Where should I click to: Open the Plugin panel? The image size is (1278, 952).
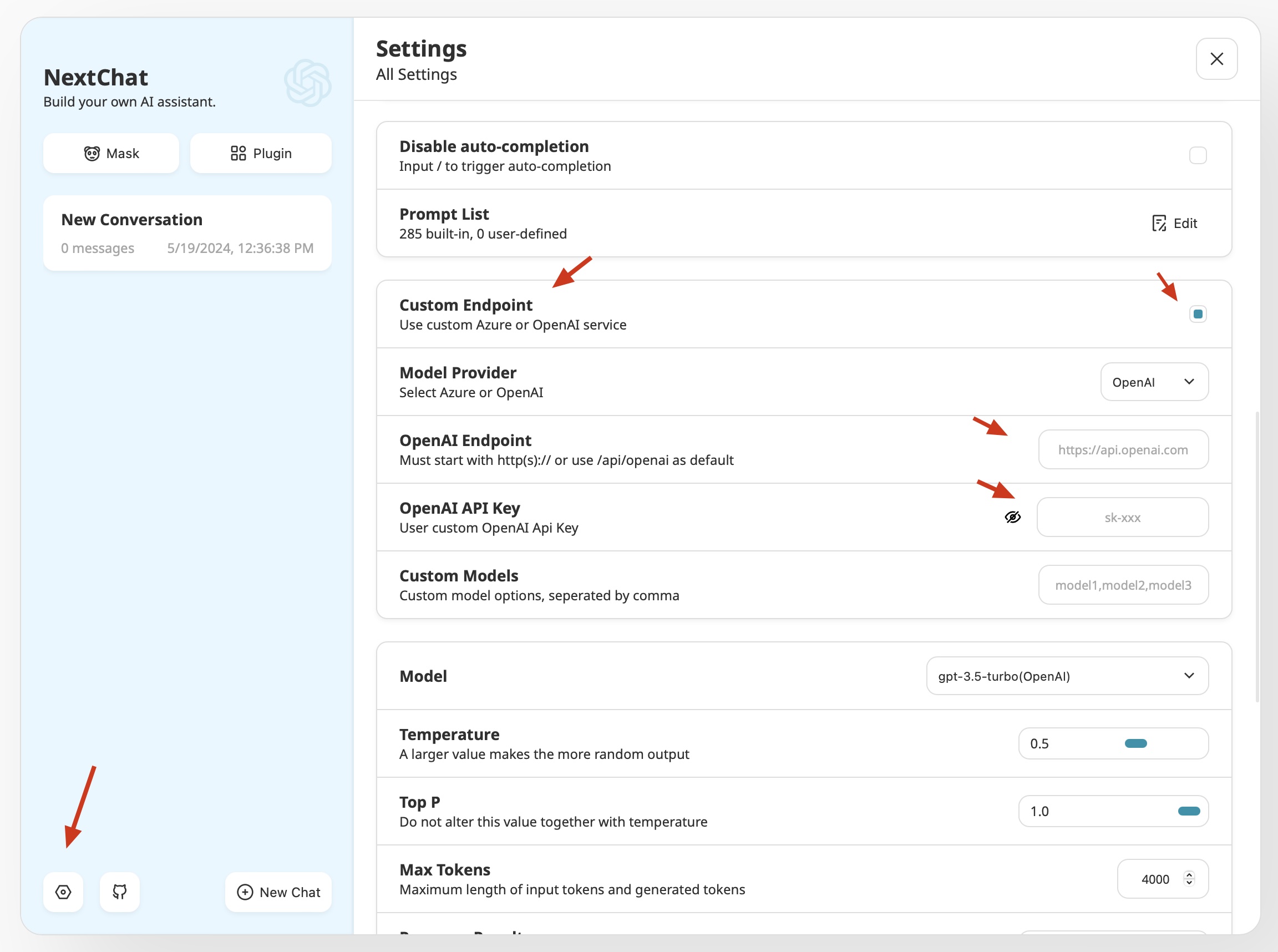tap(261, 153)
